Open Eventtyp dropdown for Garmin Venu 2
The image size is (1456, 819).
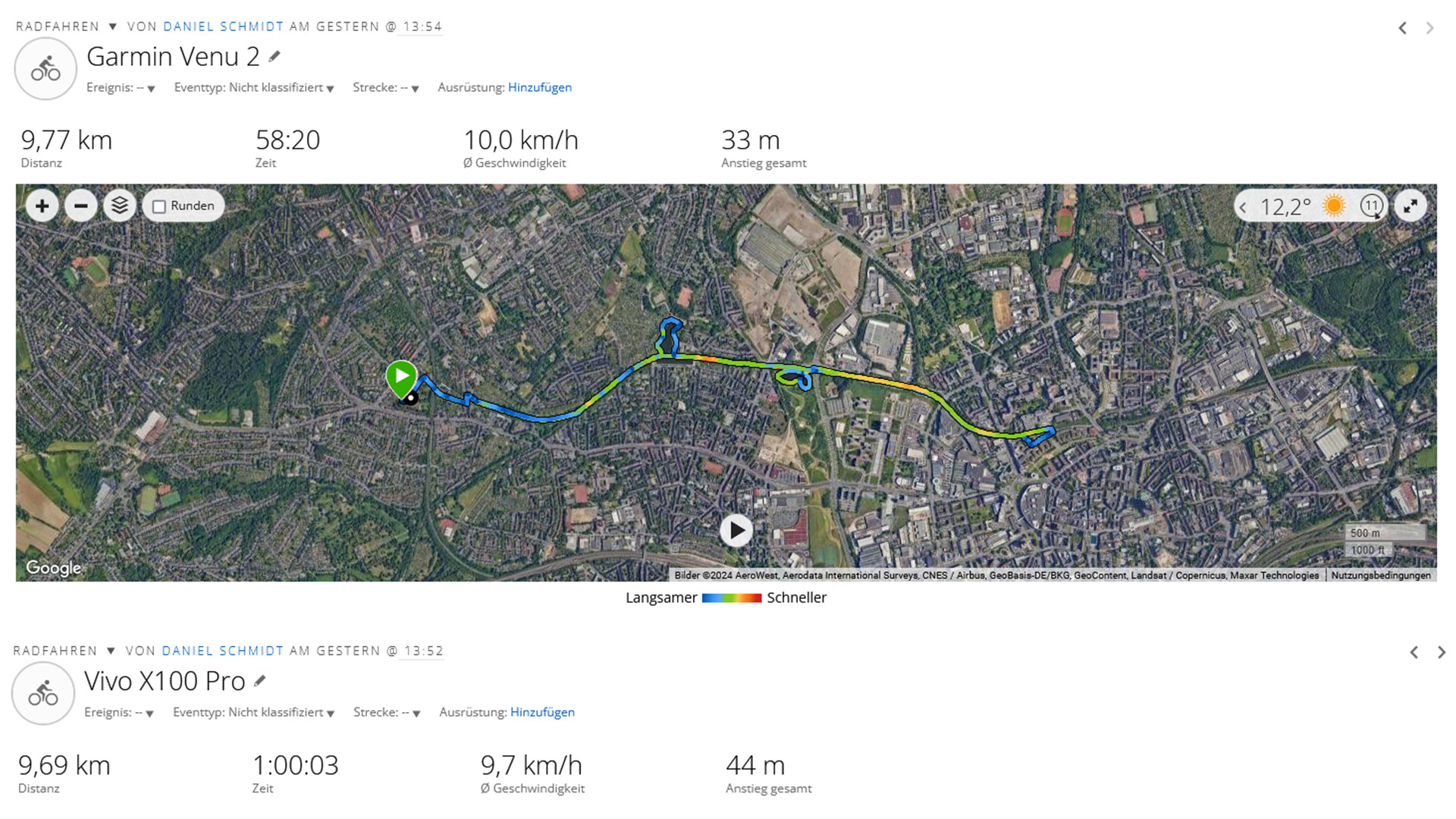pyautogui.click(x=330, y=89)
